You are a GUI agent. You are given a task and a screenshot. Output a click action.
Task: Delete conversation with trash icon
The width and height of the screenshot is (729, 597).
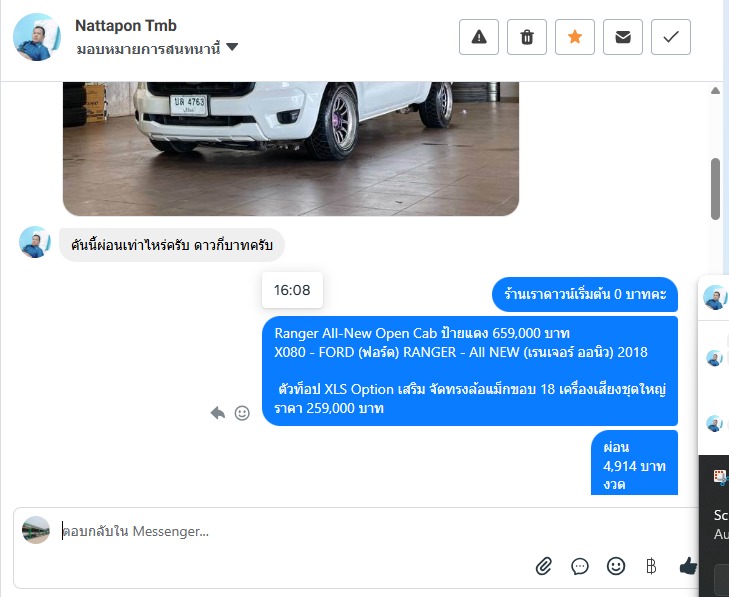[x=527, y=37]
